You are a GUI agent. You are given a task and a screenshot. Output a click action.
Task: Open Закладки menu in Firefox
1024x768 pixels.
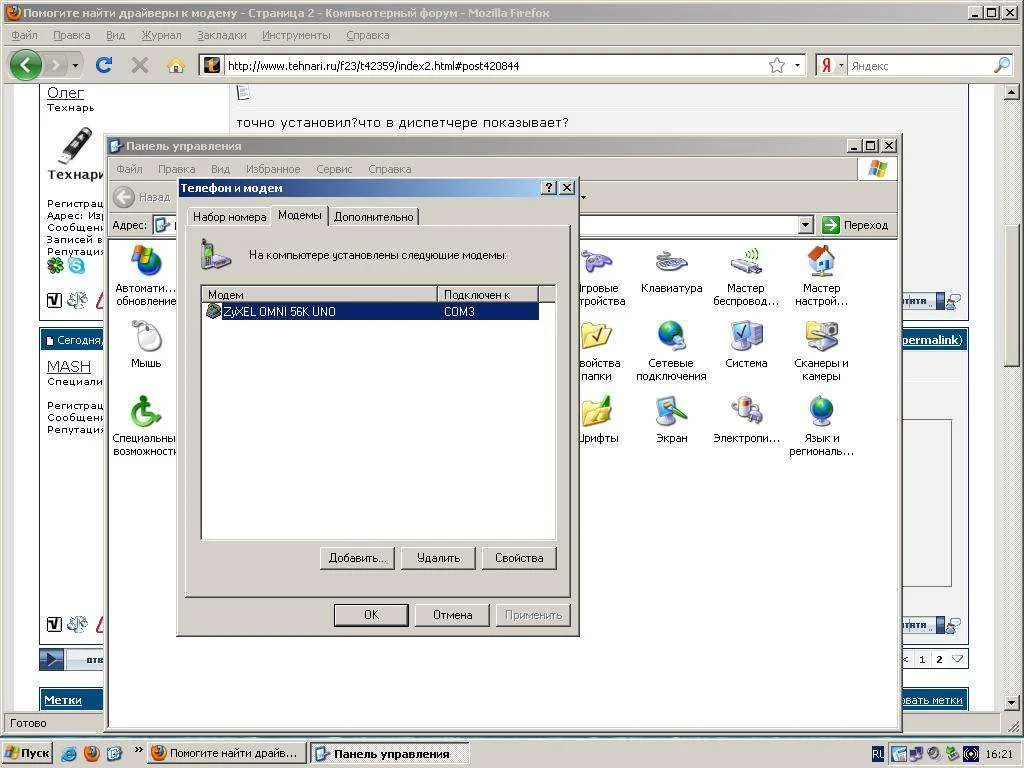221,35
